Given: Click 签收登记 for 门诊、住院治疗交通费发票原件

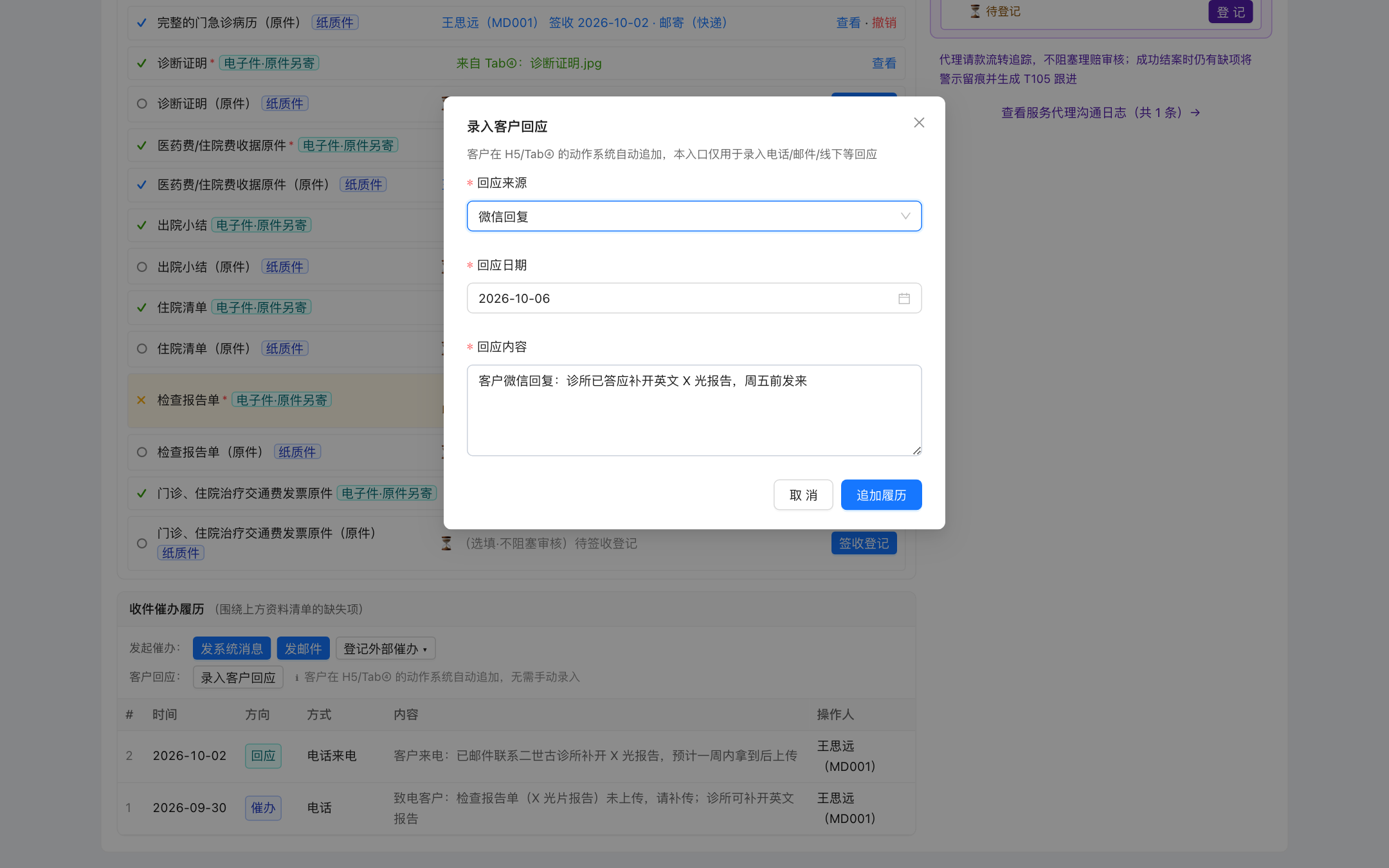Looking at the screenshot, I should point(864,543).
